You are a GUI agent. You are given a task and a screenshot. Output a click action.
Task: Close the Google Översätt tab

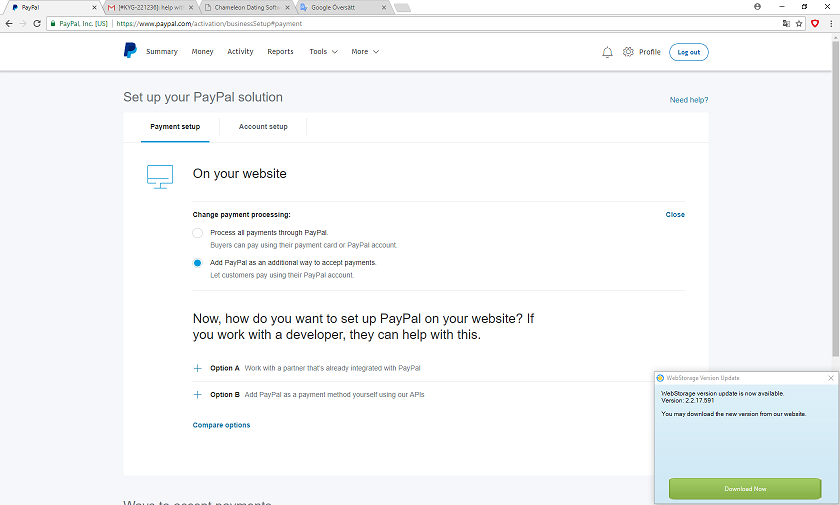(384, 7)
